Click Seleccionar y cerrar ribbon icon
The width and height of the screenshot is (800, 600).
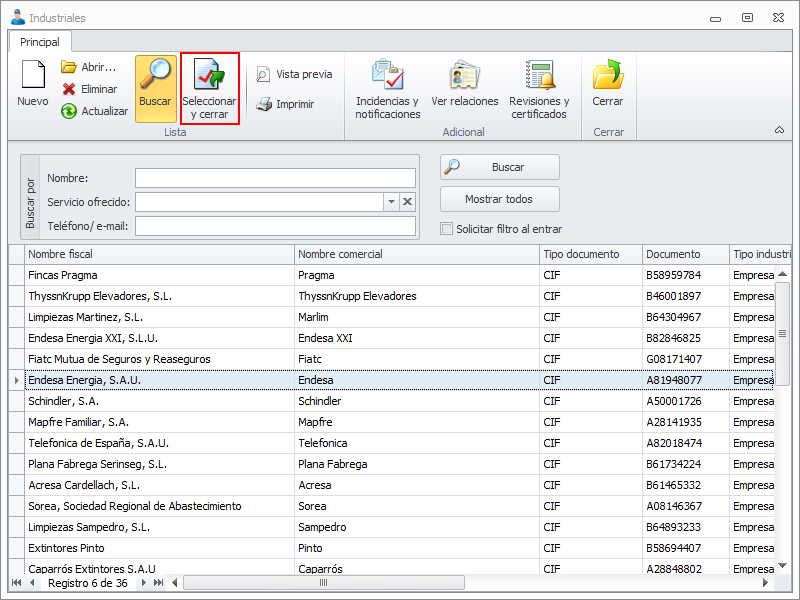point(209,76)
